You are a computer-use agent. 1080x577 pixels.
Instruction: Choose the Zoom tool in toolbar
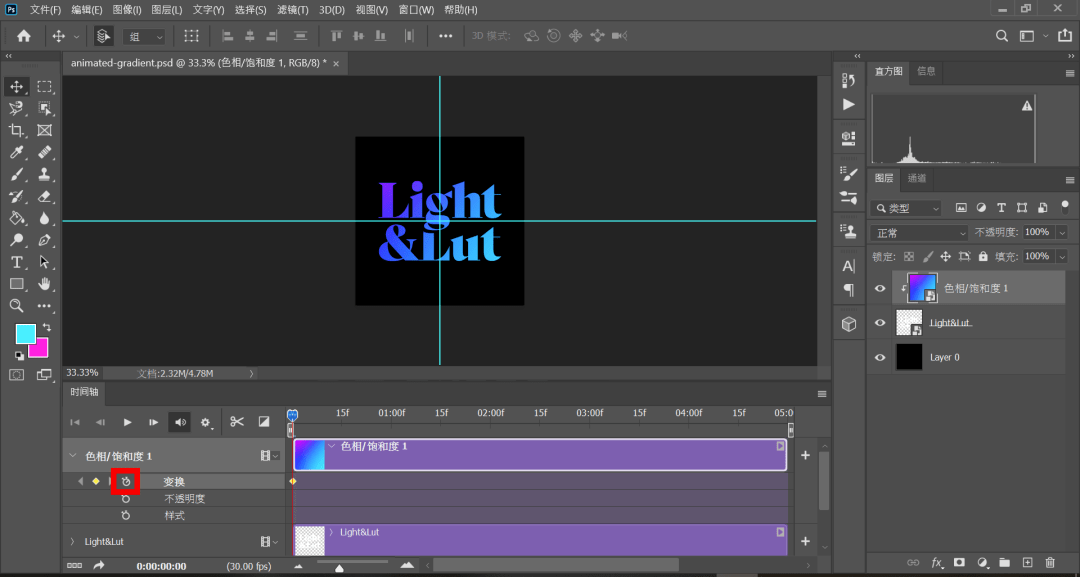pyautogui.click(x=17, y=306)
